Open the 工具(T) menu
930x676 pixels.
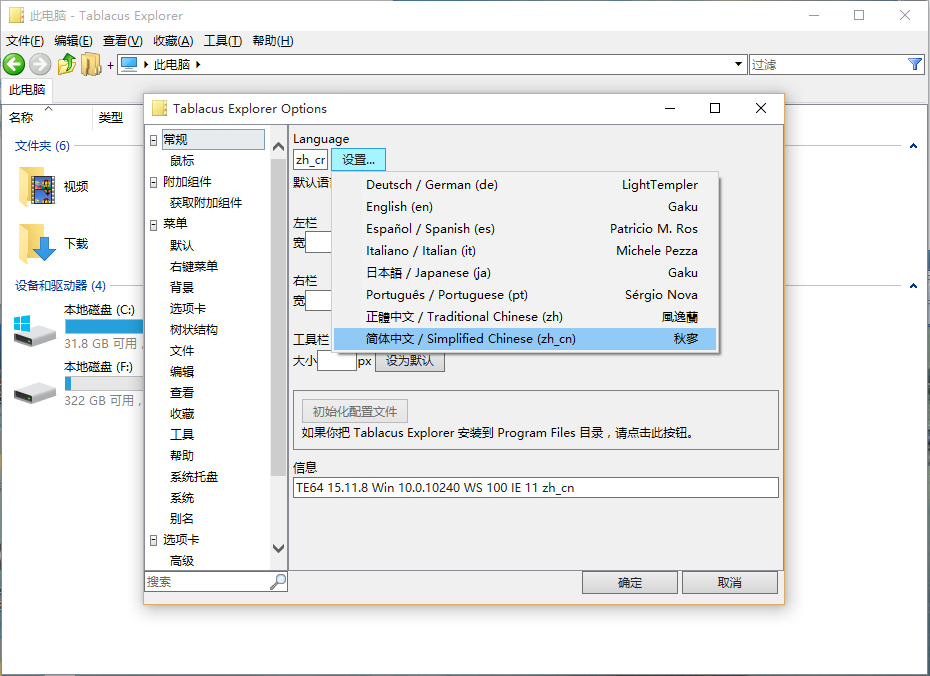click(222, 41)
